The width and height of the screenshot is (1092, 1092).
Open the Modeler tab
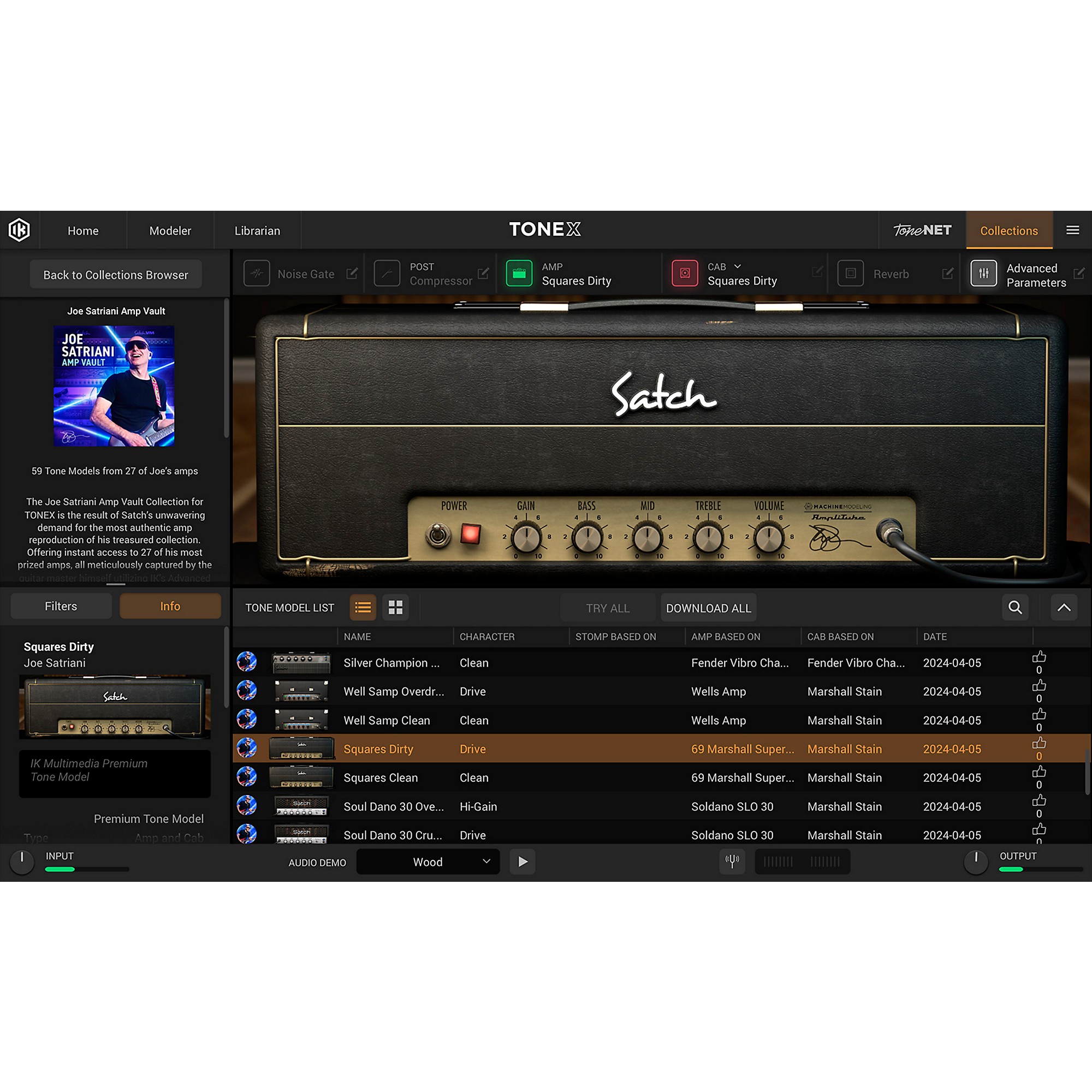(170, 230)
